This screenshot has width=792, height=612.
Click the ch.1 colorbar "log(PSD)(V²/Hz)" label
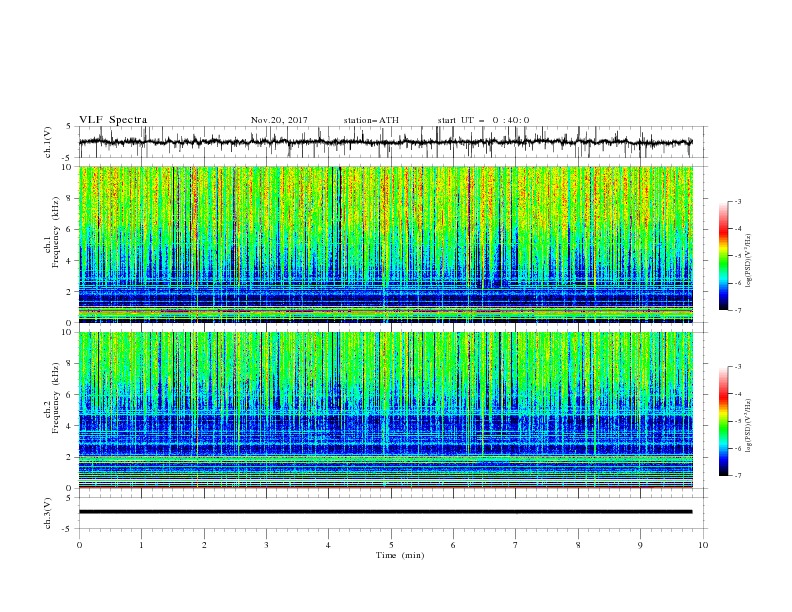click(749, 261)
